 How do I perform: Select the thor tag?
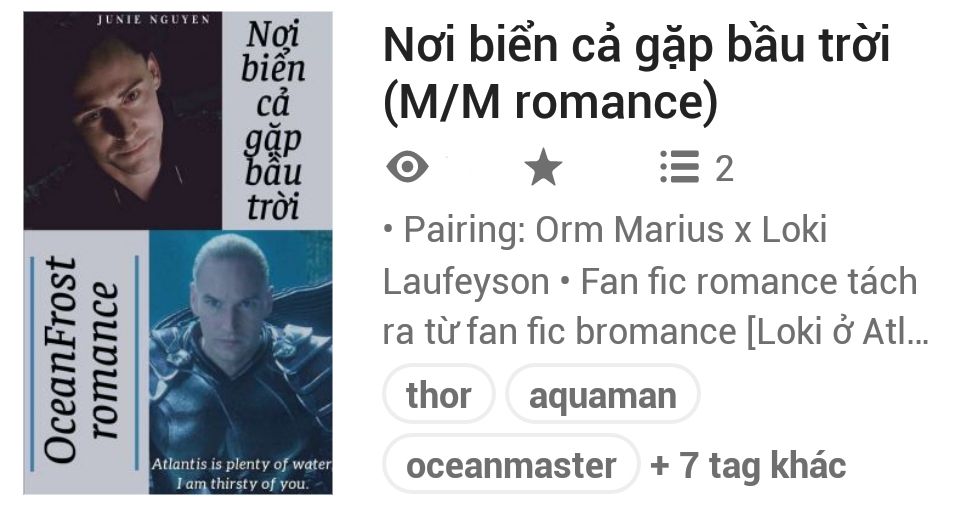coord(438,394)
